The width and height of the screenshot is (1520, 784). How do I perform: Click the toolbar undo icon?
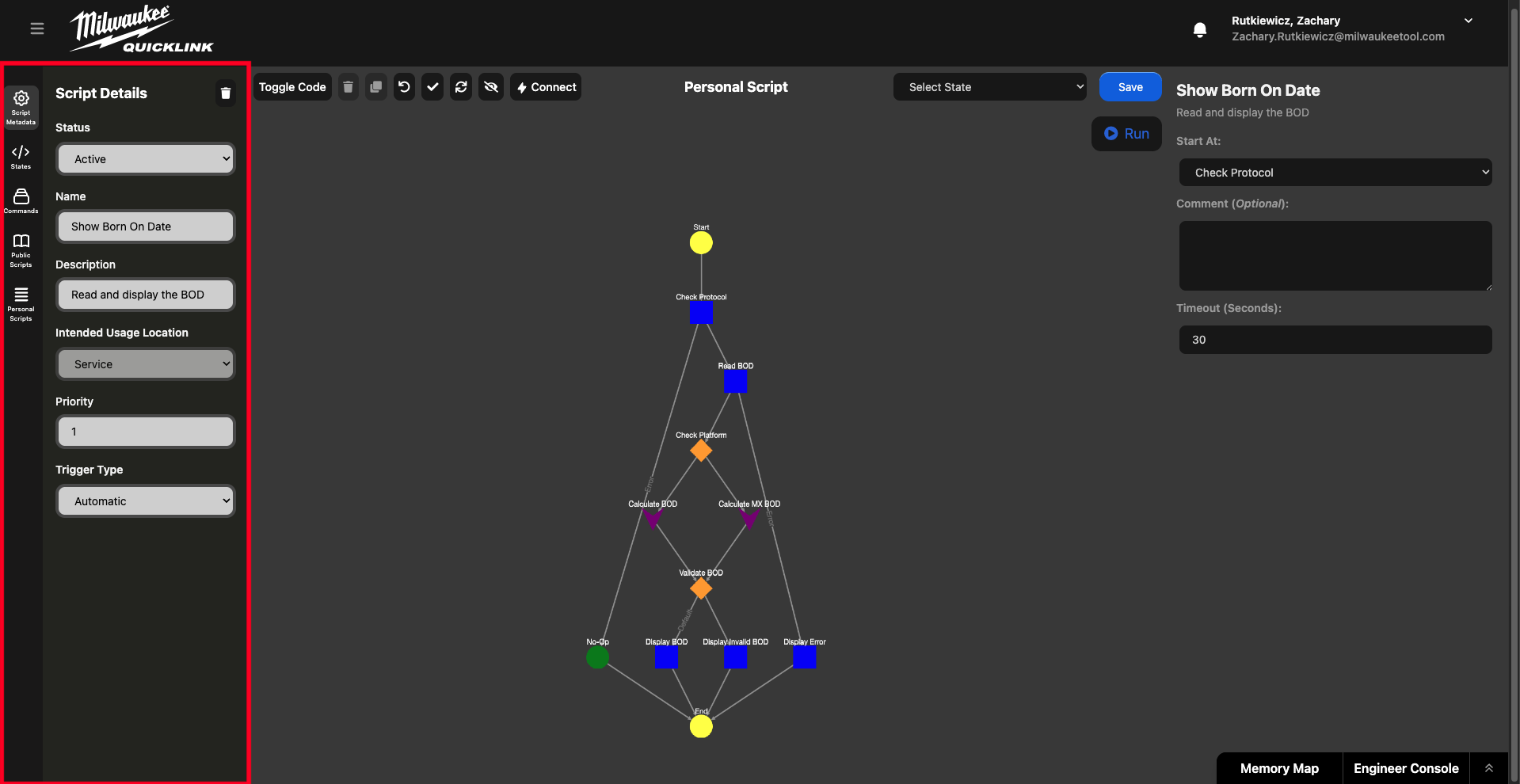(x=404, y=87)
